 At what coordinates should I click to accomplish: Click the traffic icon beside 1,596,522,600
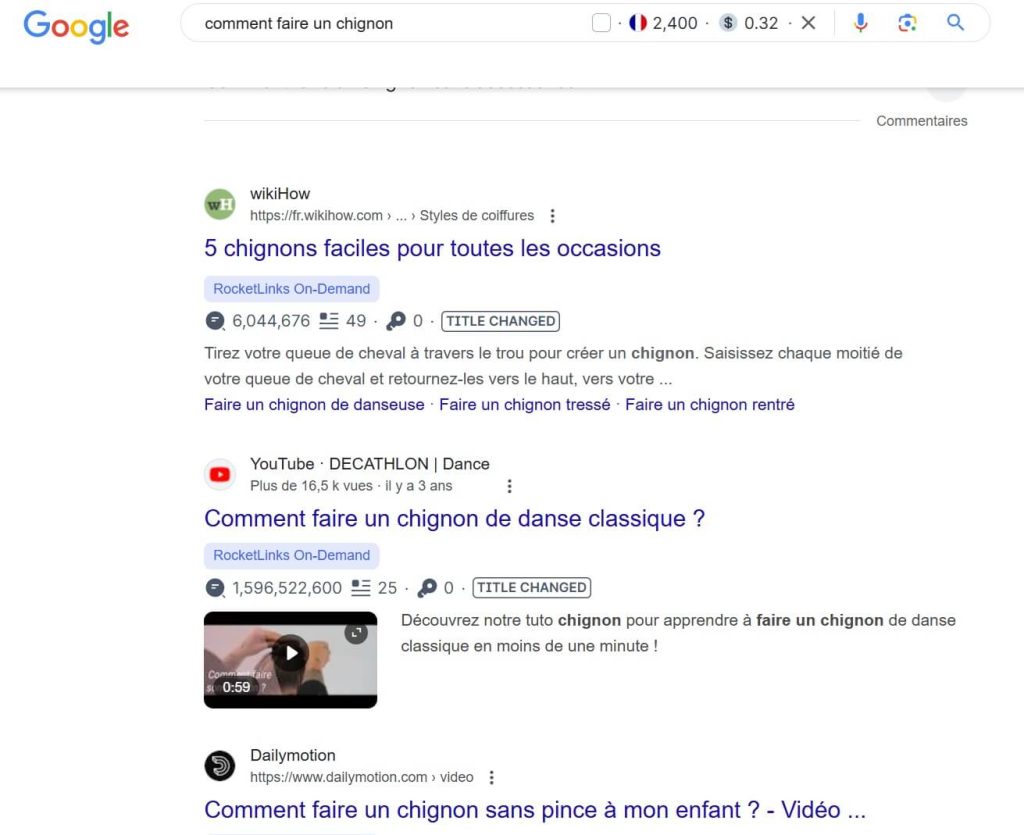click(215, 588)
